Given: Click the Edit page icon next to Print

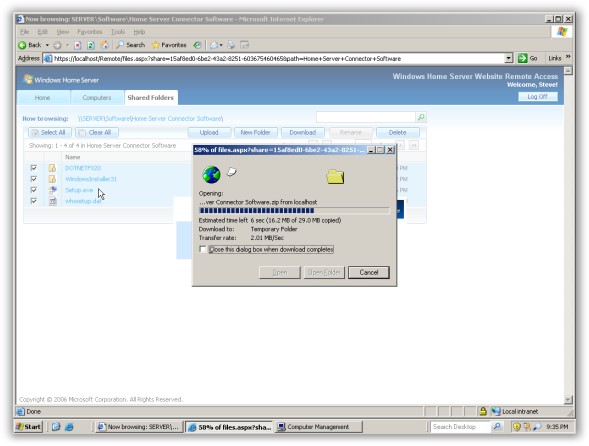Looking at the screenshot, I should tap(245, 45).
